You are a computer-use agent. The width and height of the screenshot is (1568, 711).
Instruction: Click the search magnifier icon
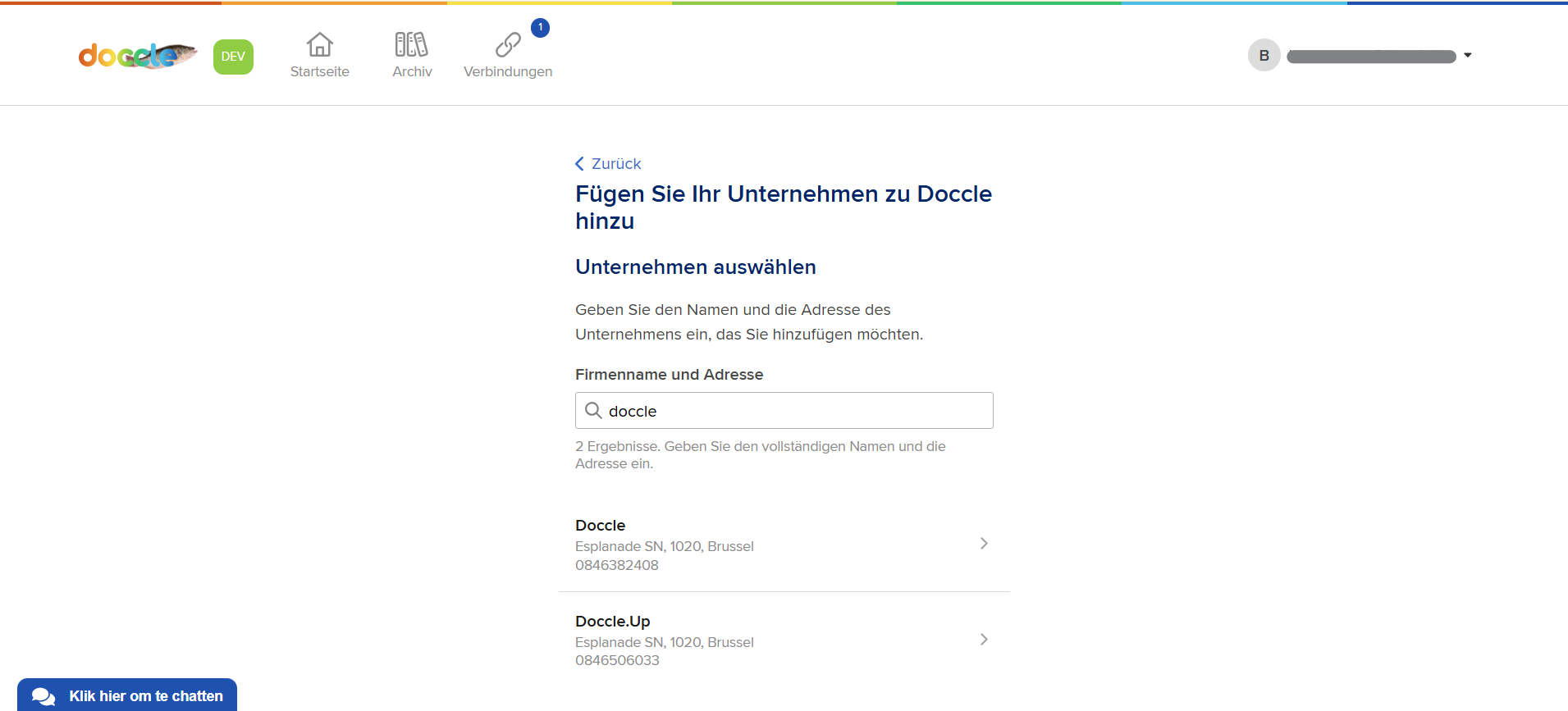(593, 410)
